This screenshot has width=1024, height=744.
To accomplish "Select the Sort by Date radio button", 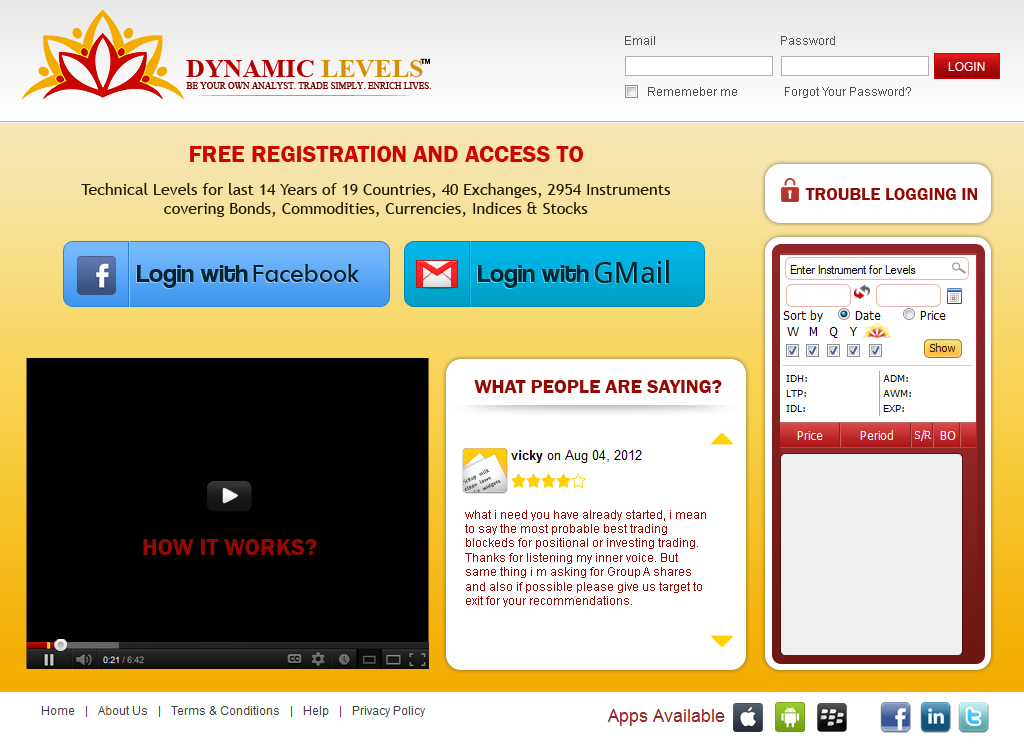I will 844,314.
